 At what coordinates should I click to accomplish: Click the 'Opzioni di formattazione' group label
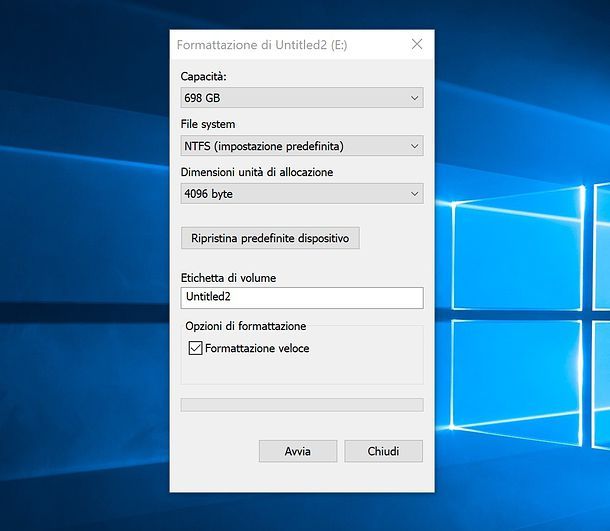click(245, 326)
